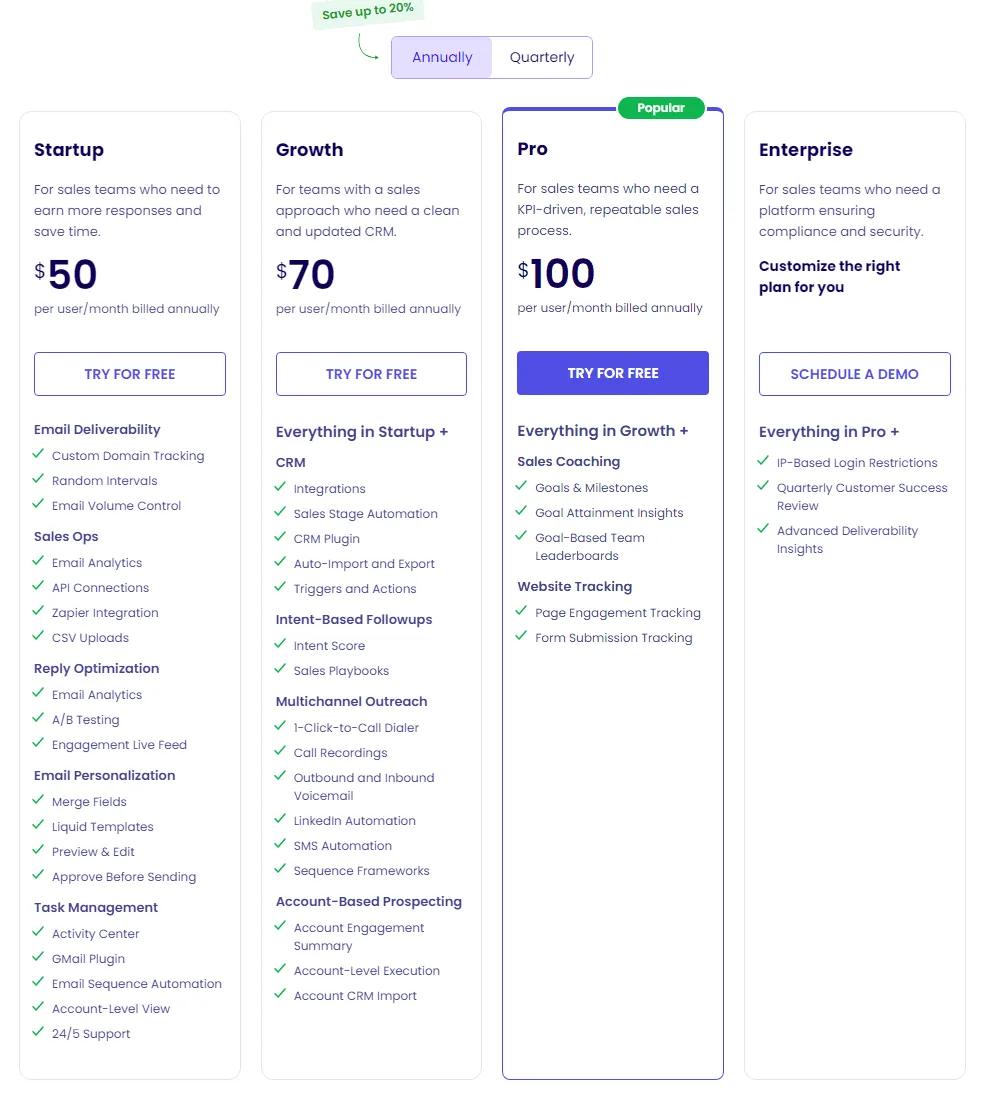Click Try for Free under the Growth plan
Screen dimensions: 991x1093
coord(371,373)
